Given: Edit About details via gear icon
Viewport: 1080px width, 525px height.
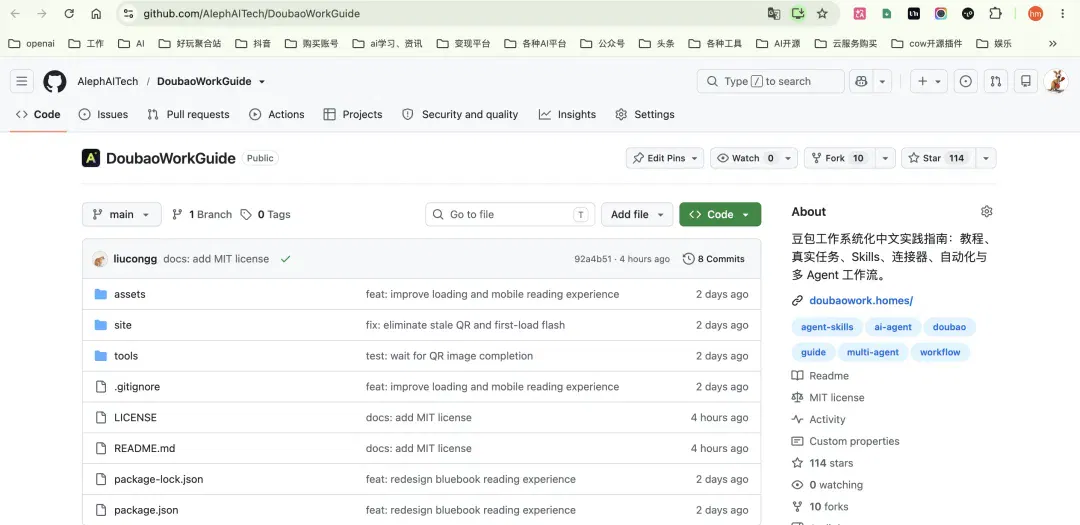Looking at the screenshot, I should (986, 212).
